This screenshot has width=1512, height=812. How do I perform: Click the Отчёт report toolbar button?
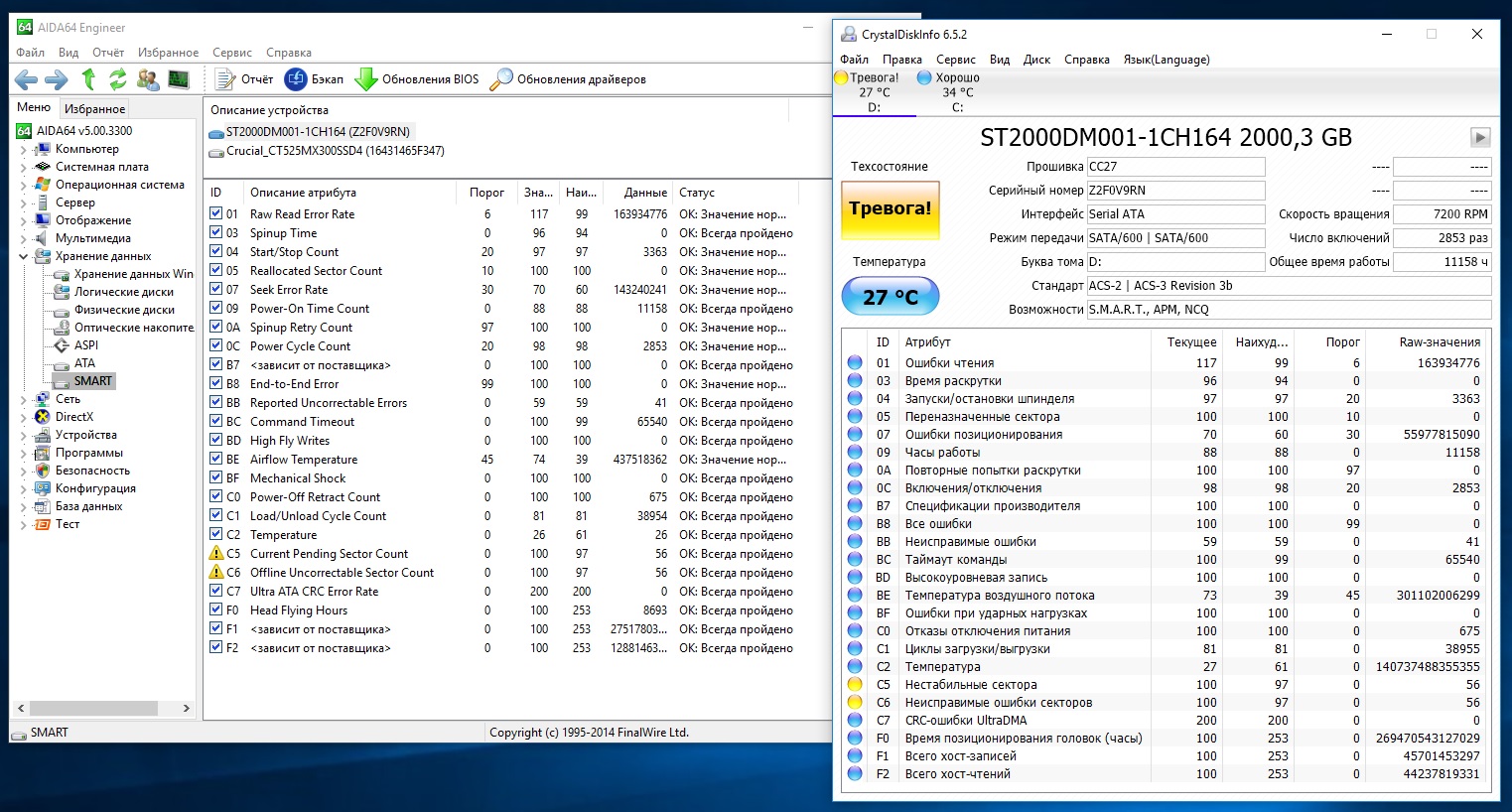point(244,79)
